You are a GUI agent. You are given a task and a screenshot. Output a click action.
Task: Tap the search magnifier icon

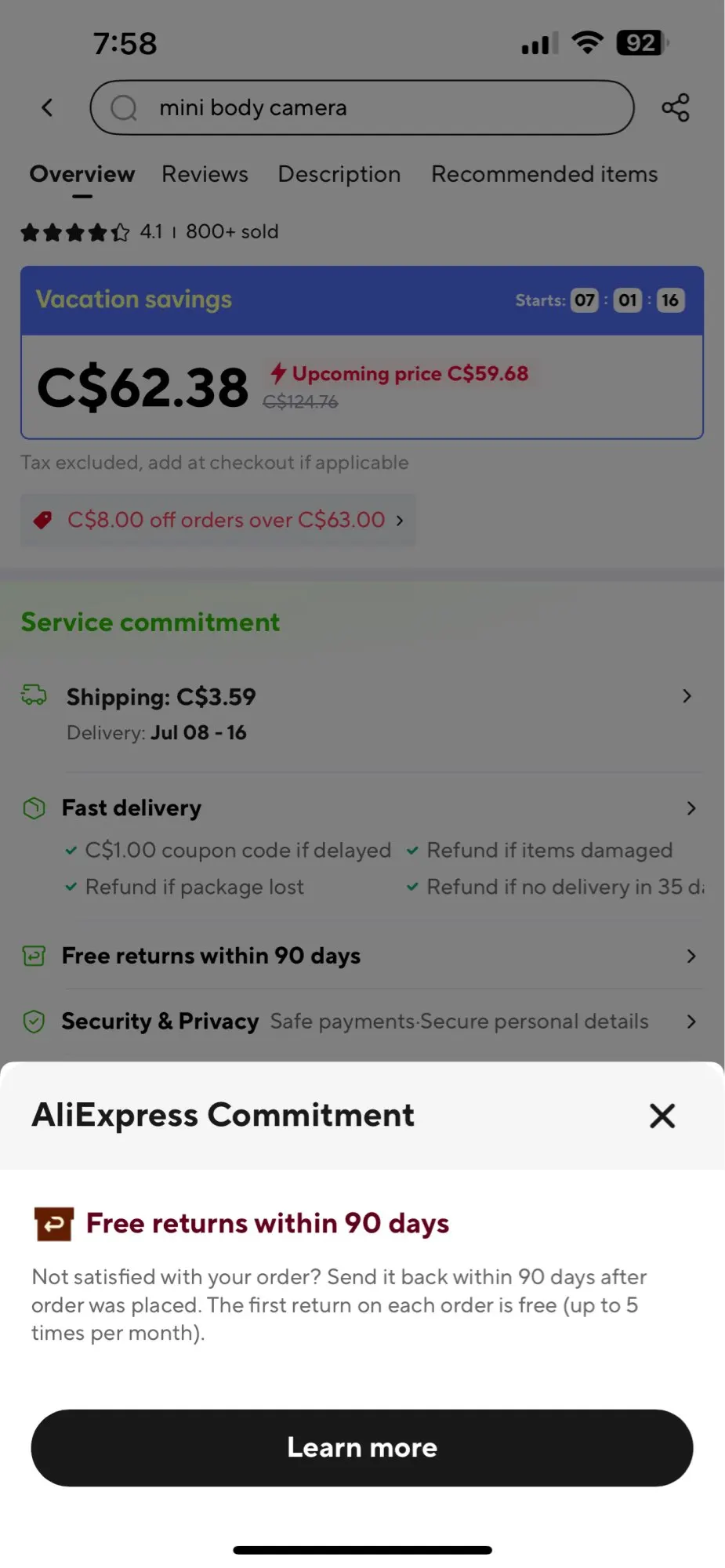pyautogui.click(x=124, y=107)
